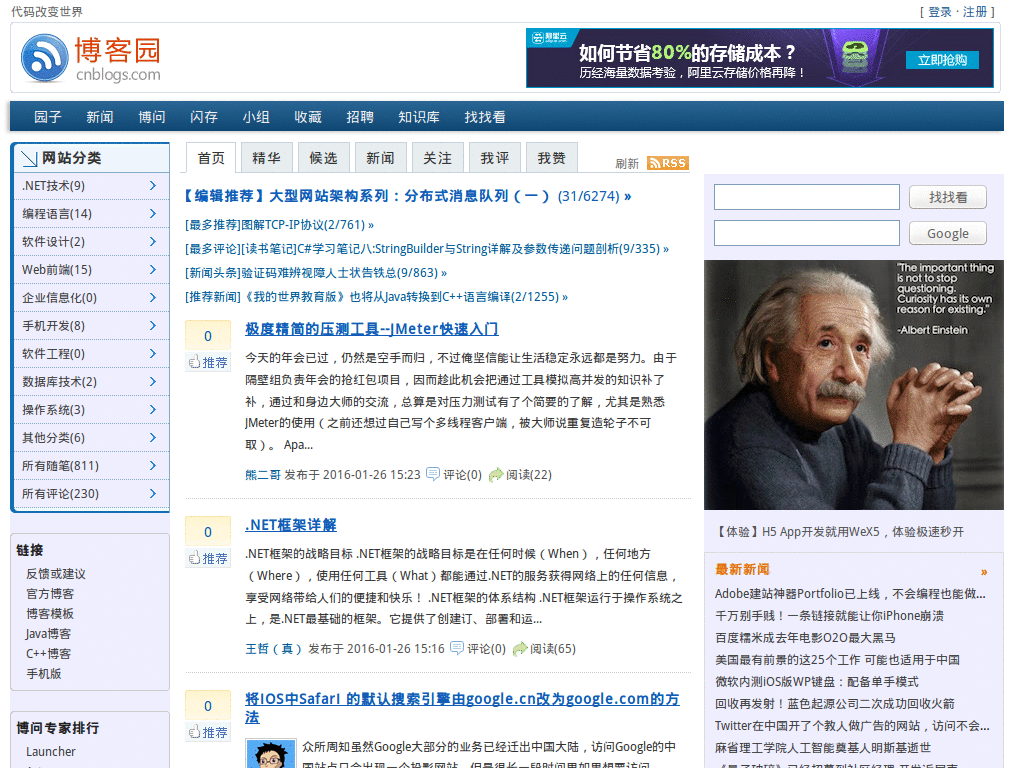The width and height of the screenshot is (1024, 768).
Task: Click the read-count arrow icon on JMeter post
Action: 496,474
